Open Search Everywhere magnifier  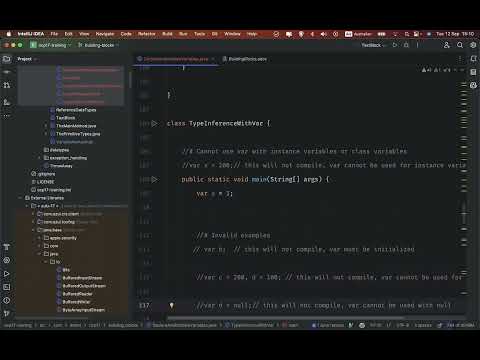coord(460,45)
